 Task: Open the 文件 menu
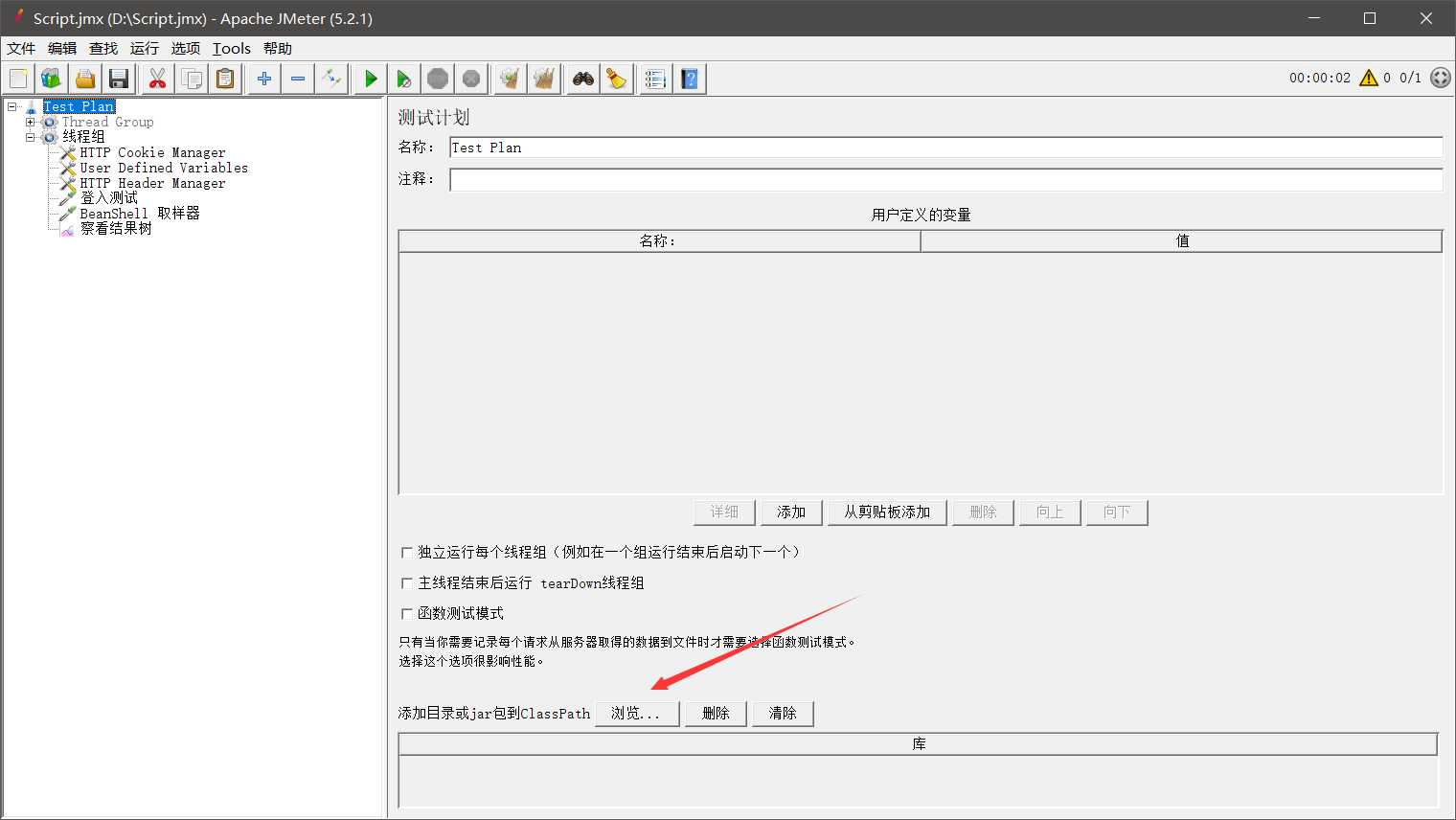coord(21,49)
